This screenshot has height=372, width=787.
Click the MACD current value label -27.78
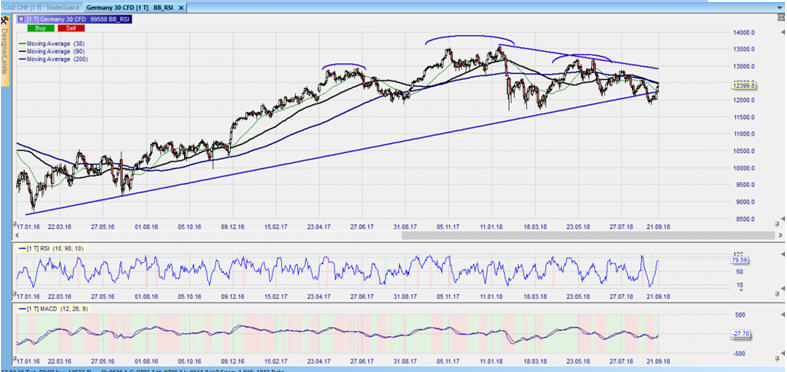741,334
